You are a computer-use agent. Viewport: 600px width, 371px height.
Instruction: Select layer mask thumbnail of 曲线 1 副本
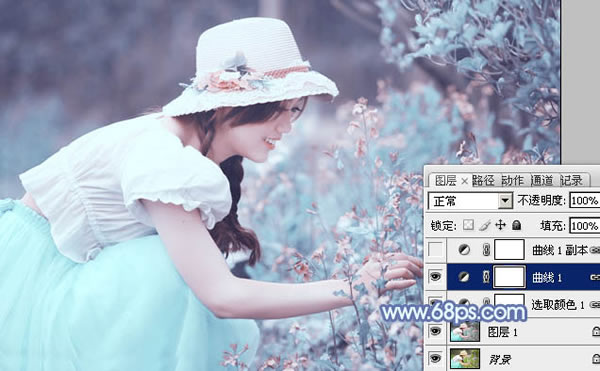[509, 250]
